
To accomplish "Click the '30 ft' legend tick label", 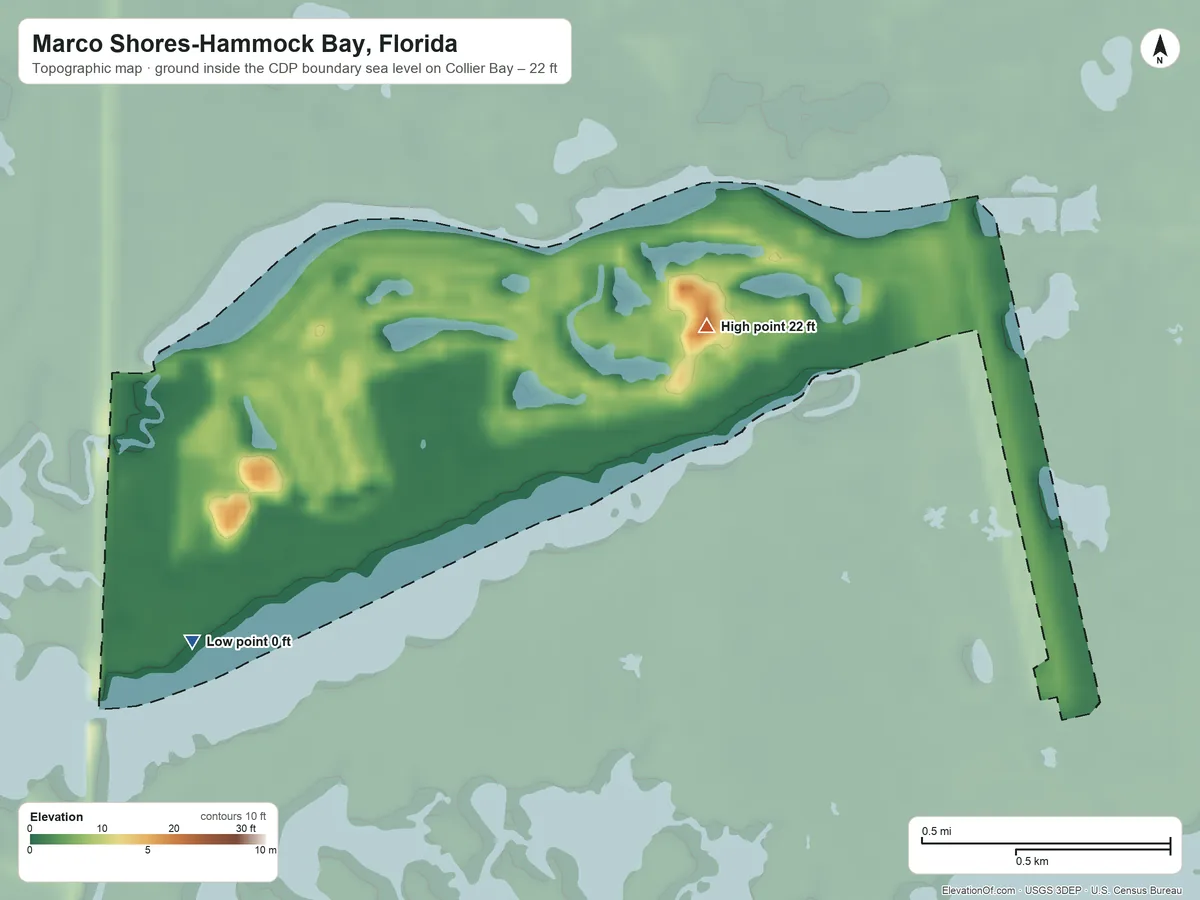I will [246, 828].
